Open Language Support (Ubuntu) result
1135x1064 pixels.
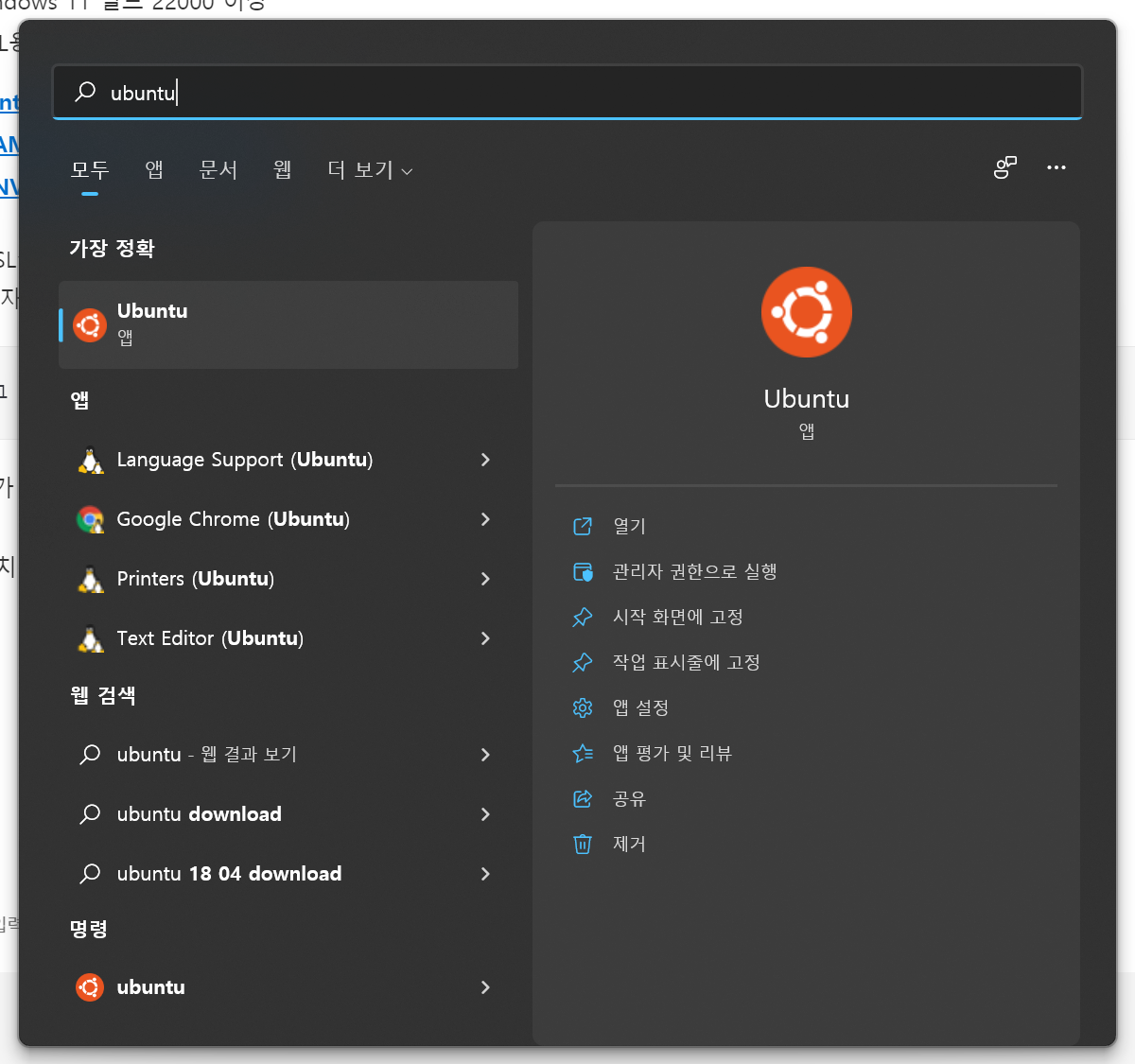[288, 460]
